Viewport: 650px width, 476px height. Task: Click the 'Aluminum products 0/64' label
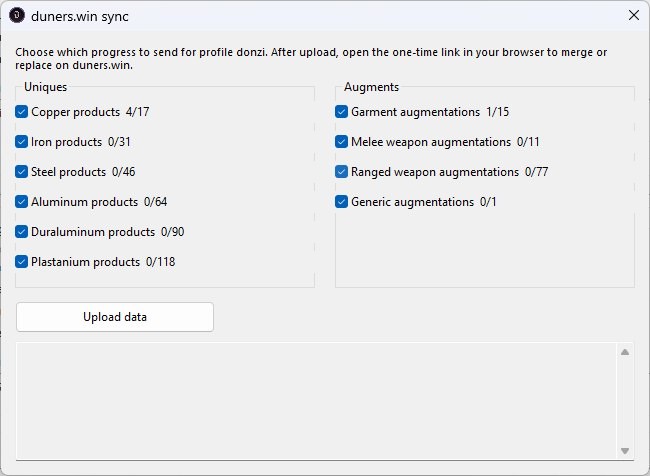pos(99,202)
